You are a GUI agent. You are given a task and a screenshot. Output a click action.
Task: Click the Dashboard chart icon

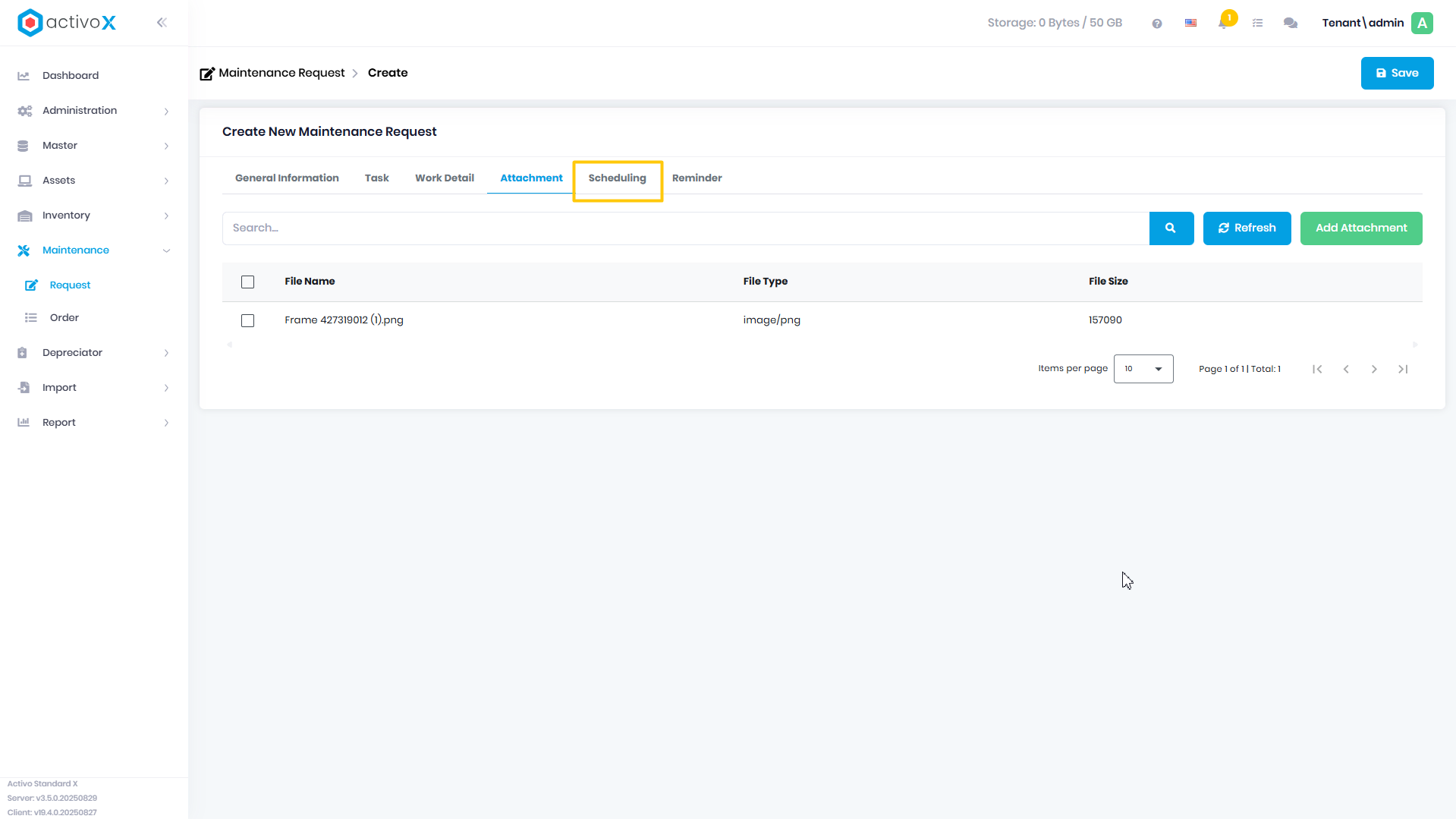24,76
